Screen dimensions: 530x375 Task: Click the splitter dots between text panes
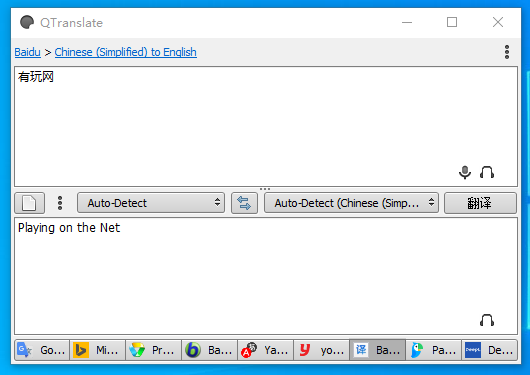(x=265, y=189)
